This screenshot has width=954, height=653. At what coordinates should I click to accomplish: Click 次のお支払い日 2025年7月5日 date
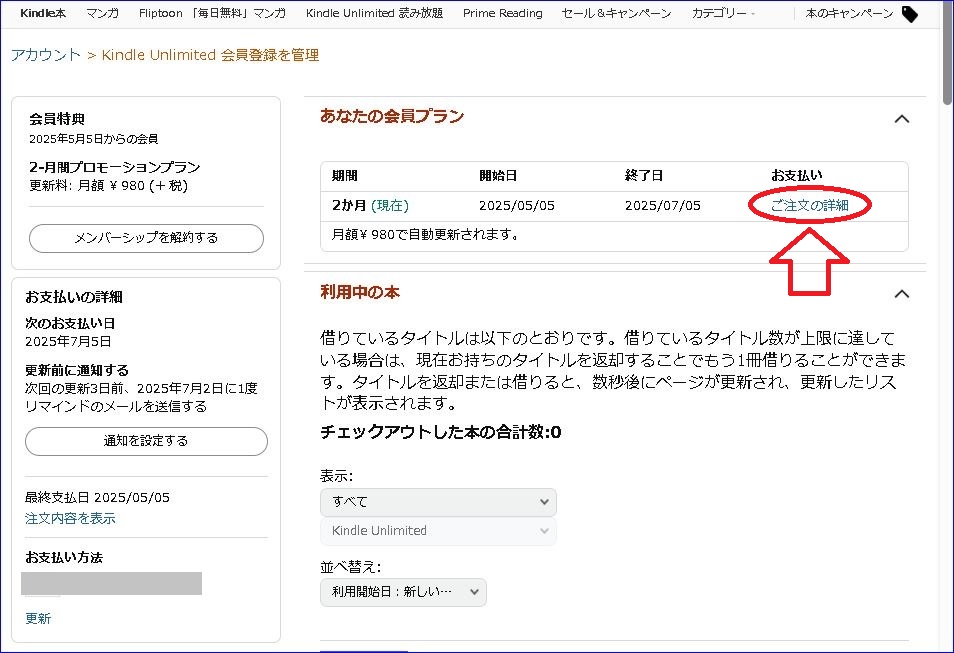[x=68, y=341]
